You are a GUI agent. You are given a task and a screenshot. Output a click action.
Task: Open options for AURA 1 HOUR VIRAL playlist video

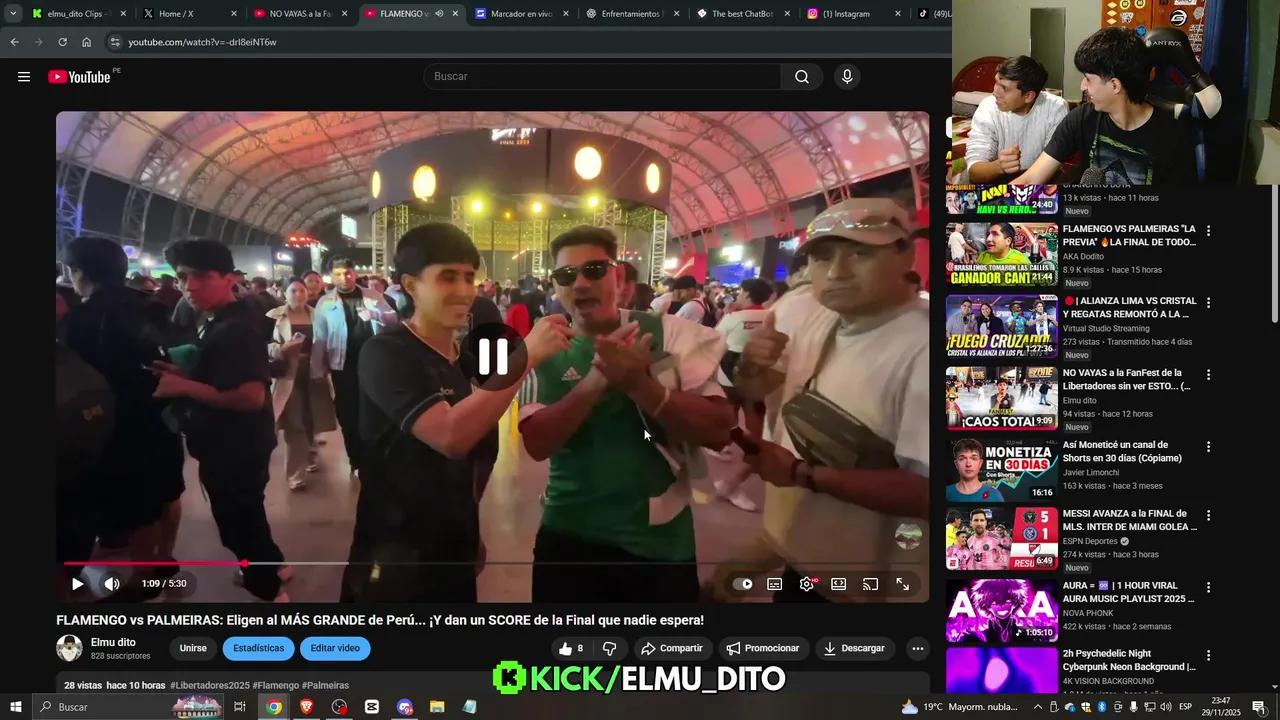[1208, 588]
